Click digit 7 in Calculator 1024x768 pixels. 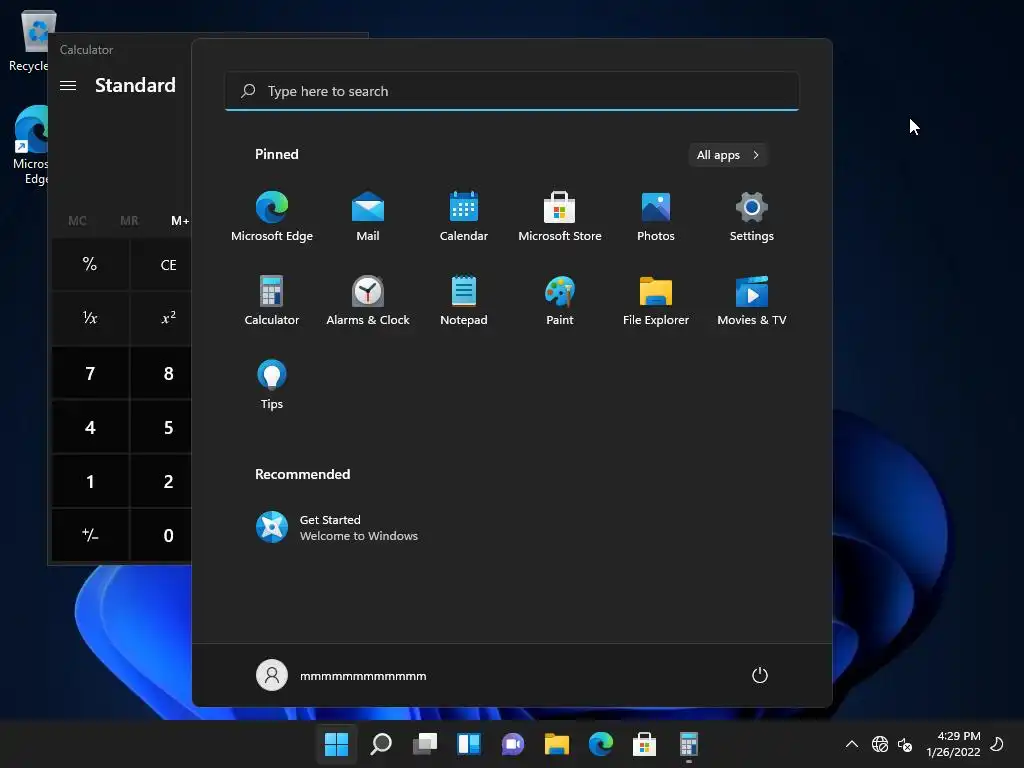(90, 373)
